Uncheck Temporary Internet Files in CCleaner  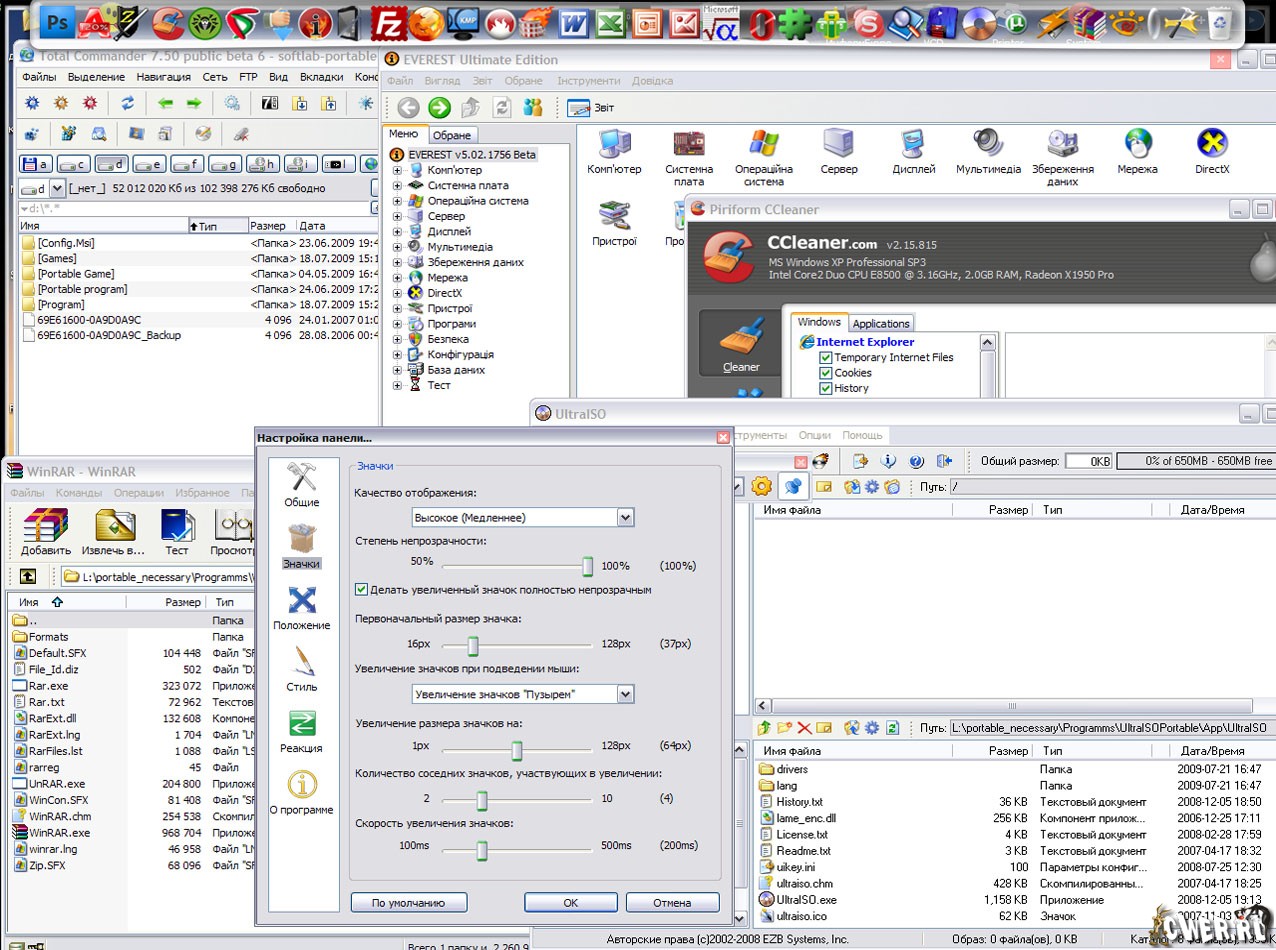826,358
